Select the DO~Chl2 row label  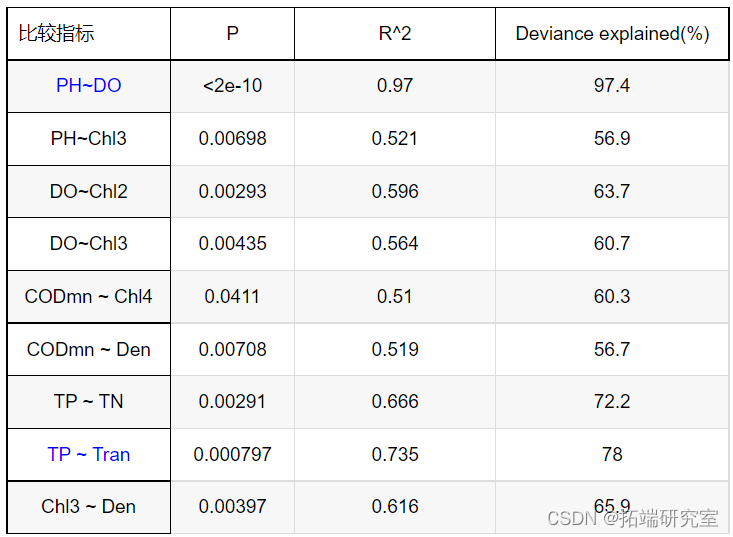(x=88, y=191)
